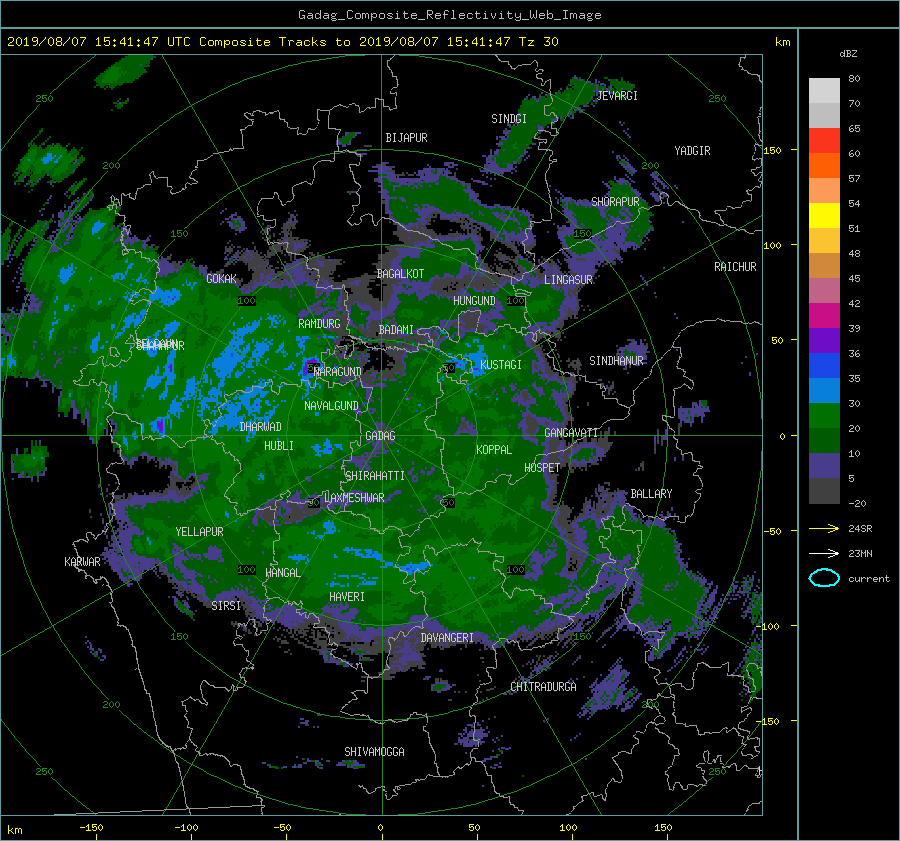This screenshot has width=900, height=841.
Task: Click the 'DHARWAD' city label
Action: (260, 427)
